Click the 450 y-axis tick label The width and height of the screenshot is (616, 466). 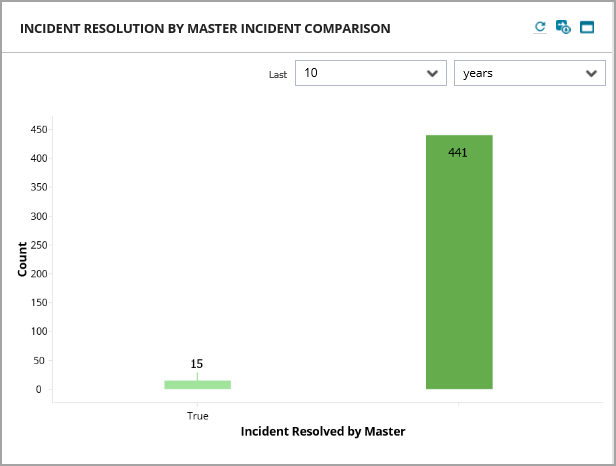pyautogui.click(x=39, y=129)
